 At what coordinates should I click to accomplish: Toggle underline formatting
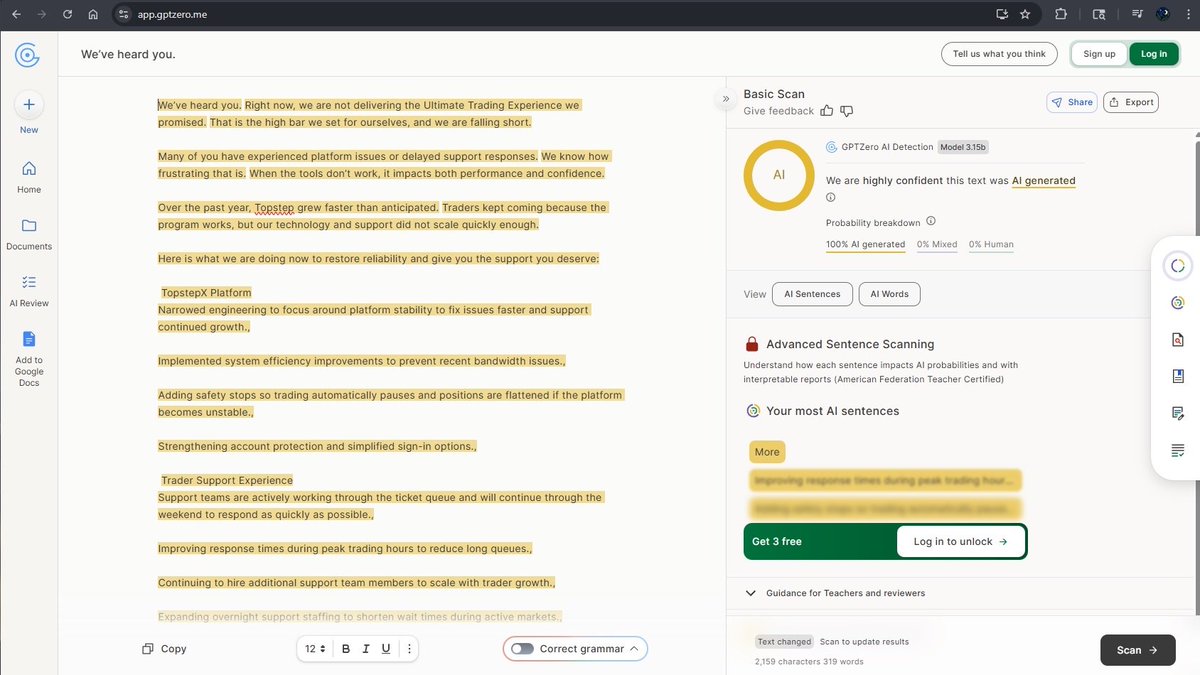click(x=386, y=649)
